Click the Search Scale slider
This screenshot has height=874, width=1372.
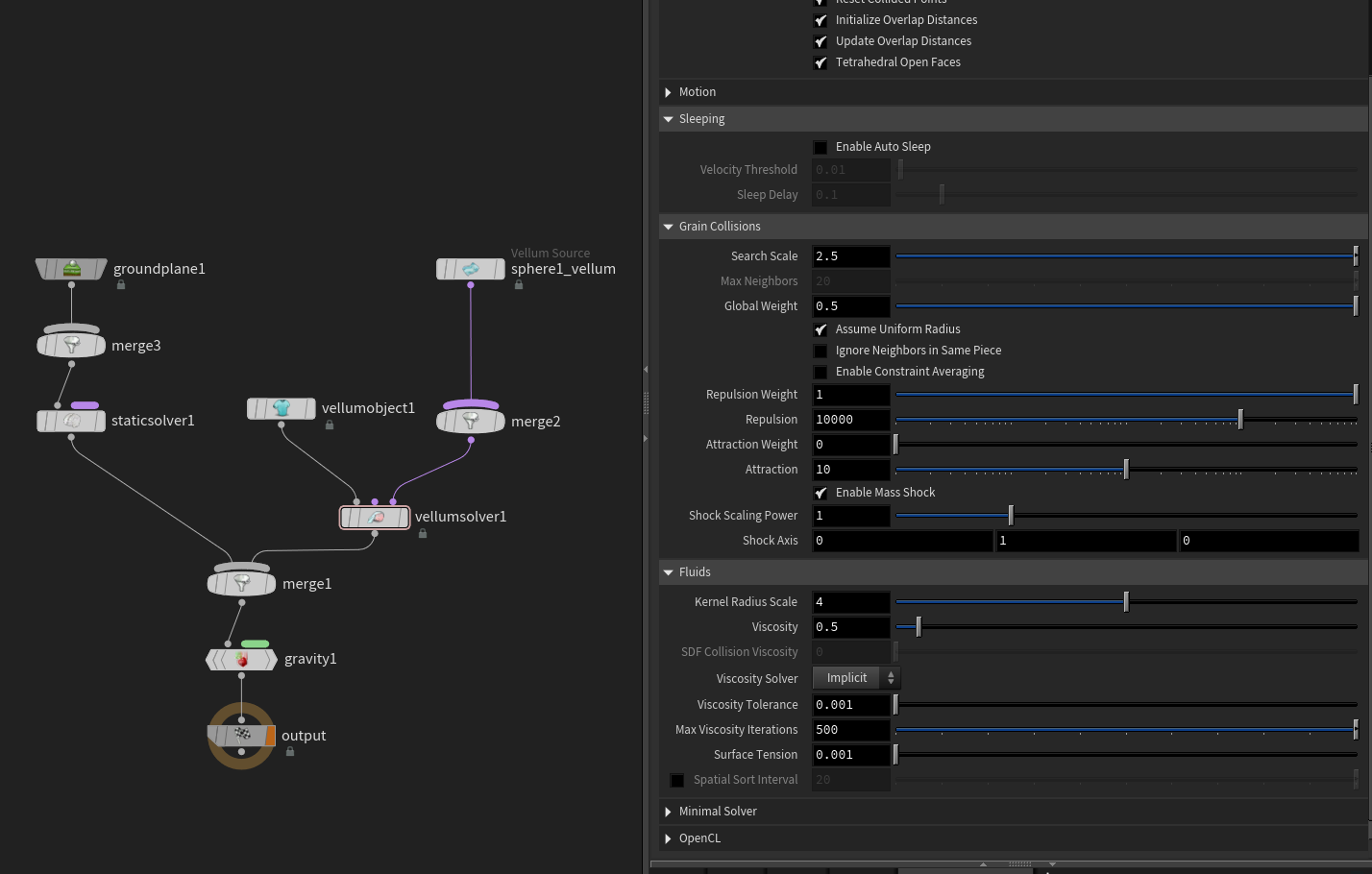1126,256
